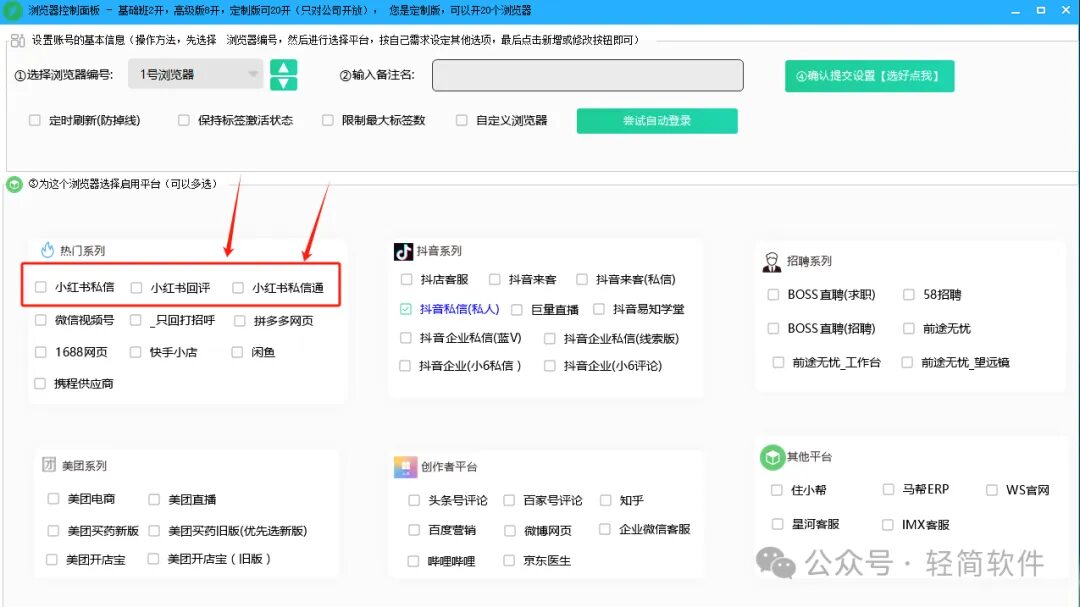
Task: Enable 微信视频号 platform
Action: click(x=41, y=320)
